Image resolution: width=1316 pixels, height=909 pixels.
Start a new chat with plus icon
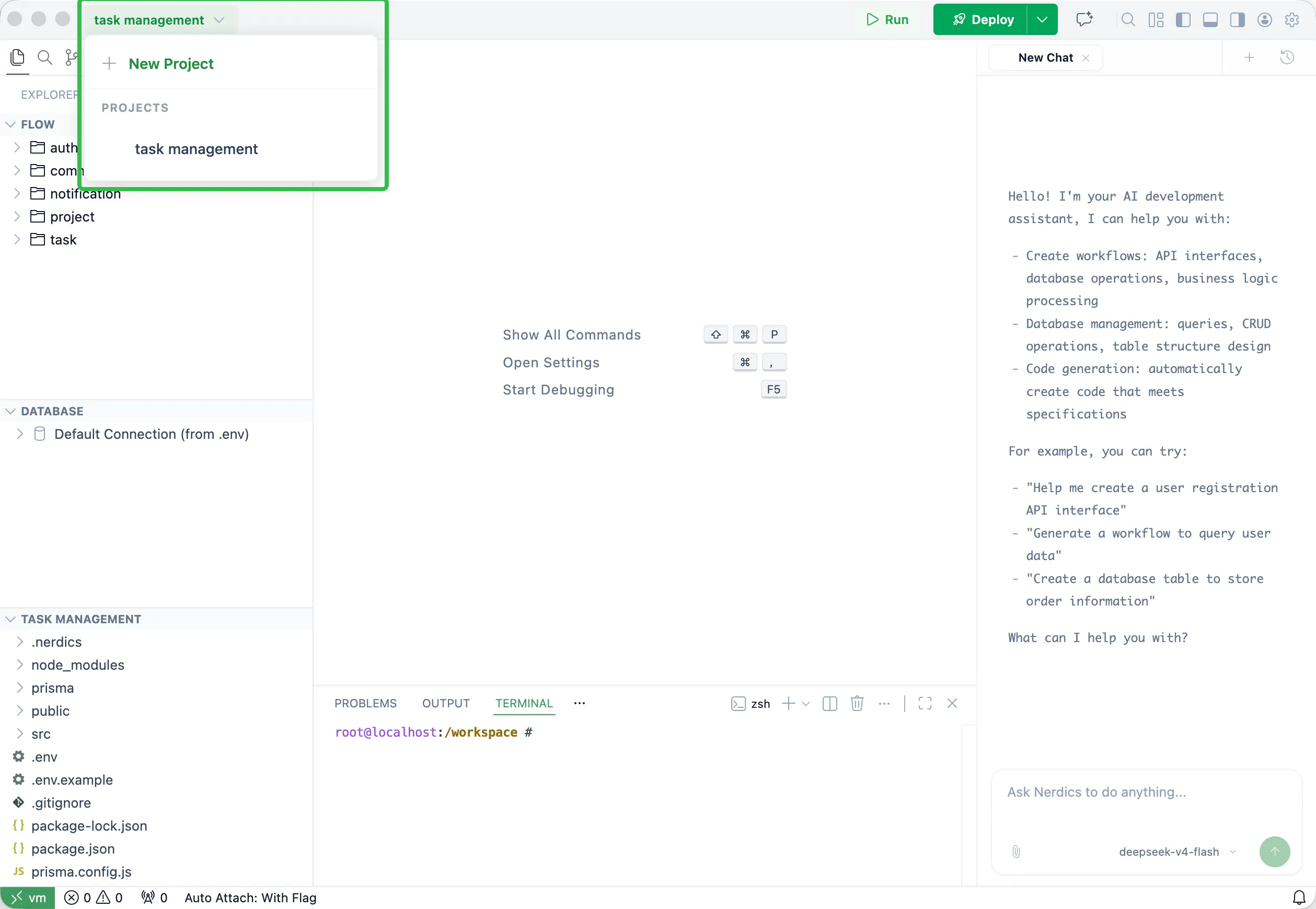click(1249, 57)
